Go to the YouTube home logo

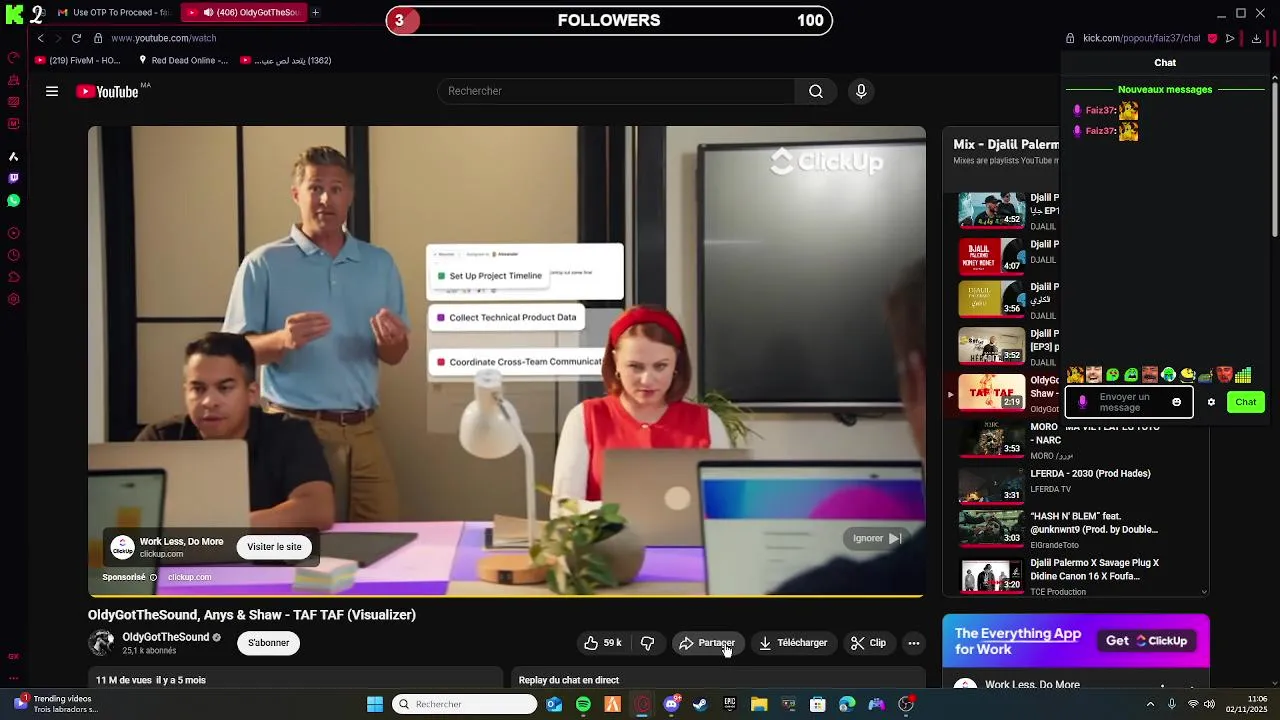[107, 91]
